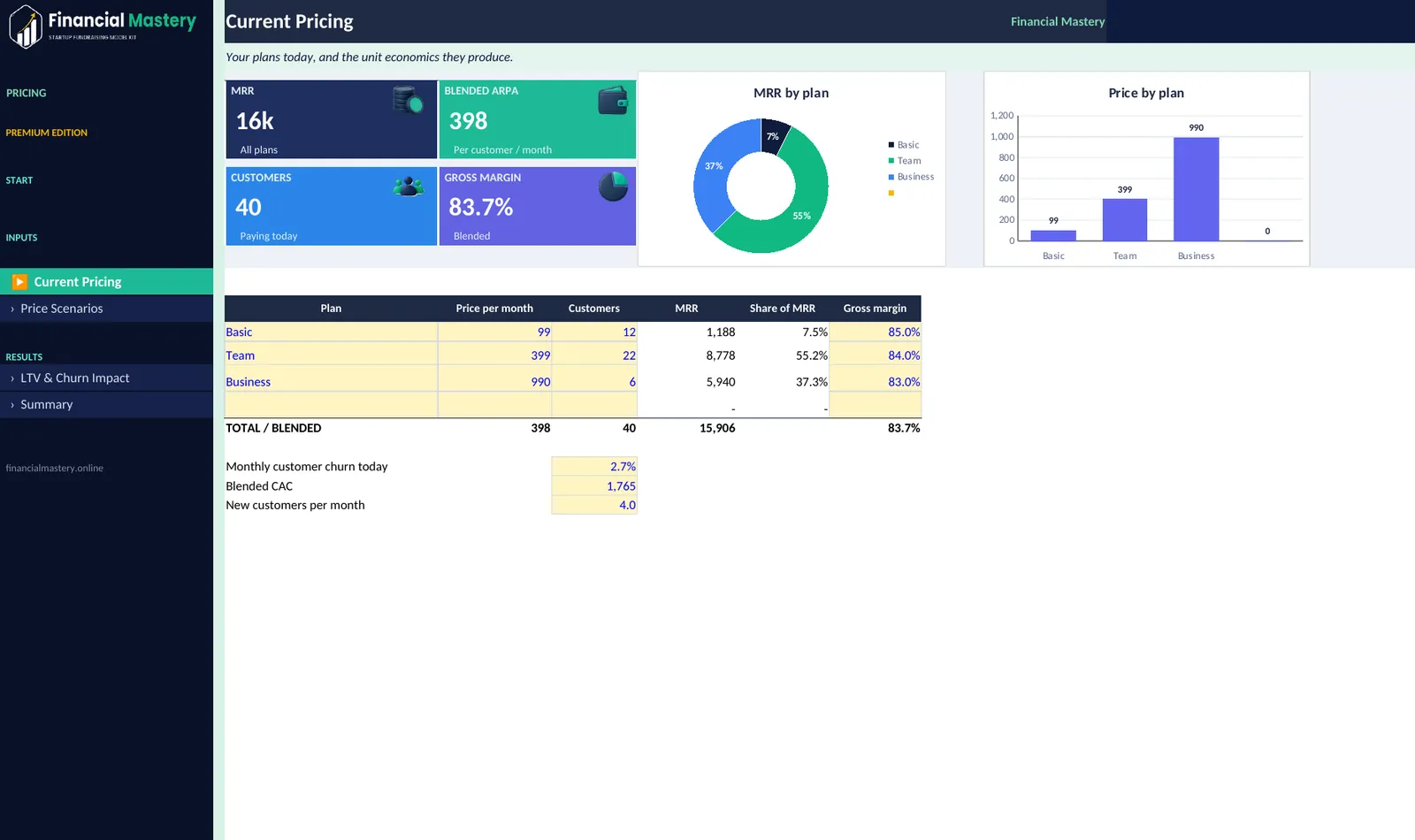Edit the Team price 399 cell
The height and width of the screenshot is (840, 1415).
494,355
